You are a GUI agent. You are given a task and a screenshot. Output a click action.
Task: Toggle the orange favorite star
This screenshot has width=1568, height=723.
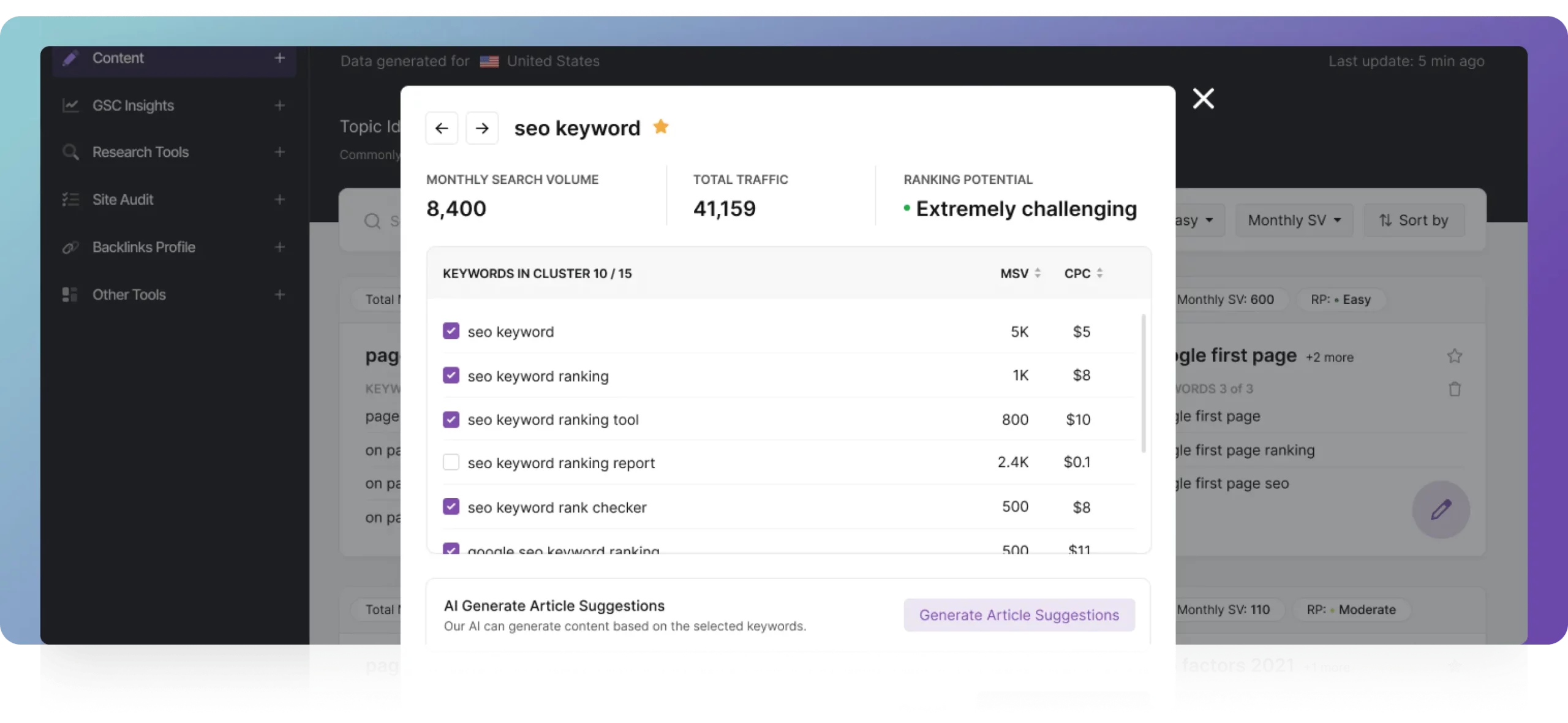[x=661, y=127]
